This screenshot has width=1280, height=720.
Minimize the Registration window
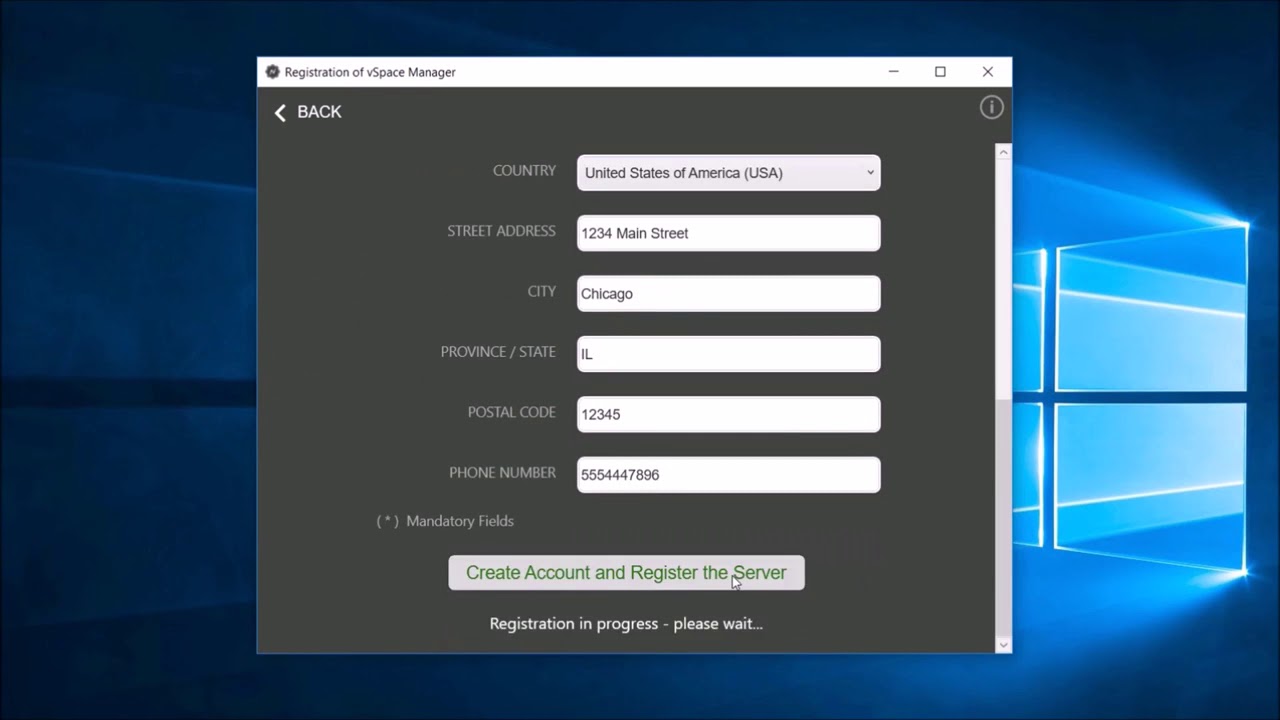point(894,72)
